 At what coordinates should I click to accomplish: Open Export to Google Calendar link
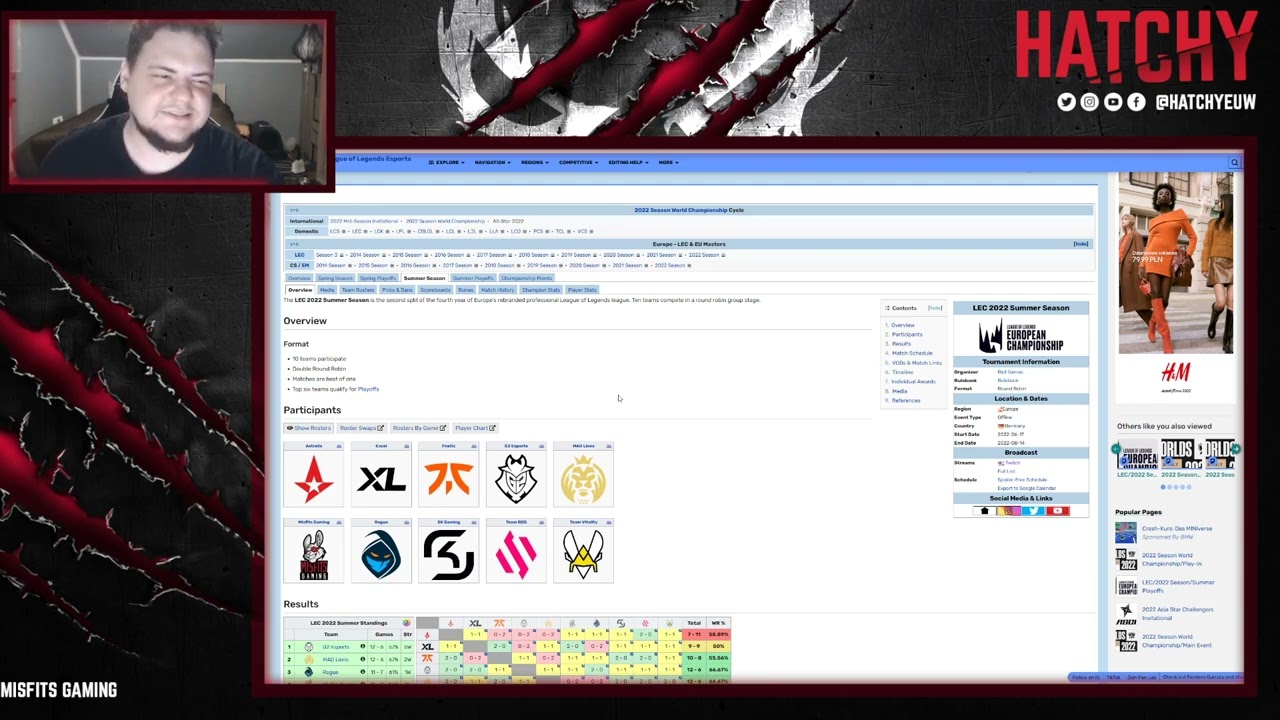[x=1026, y=488]
